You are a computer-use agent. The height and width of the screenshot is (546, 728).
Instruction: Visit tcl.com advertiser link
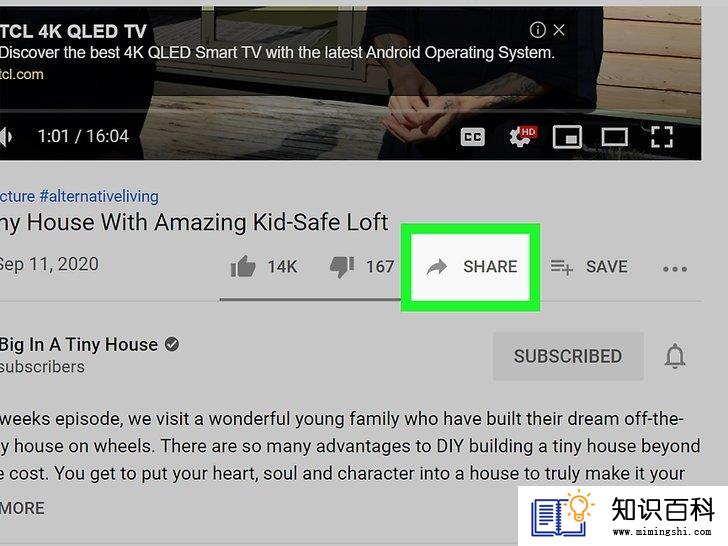pyautogui.click(x=21, y=74)
